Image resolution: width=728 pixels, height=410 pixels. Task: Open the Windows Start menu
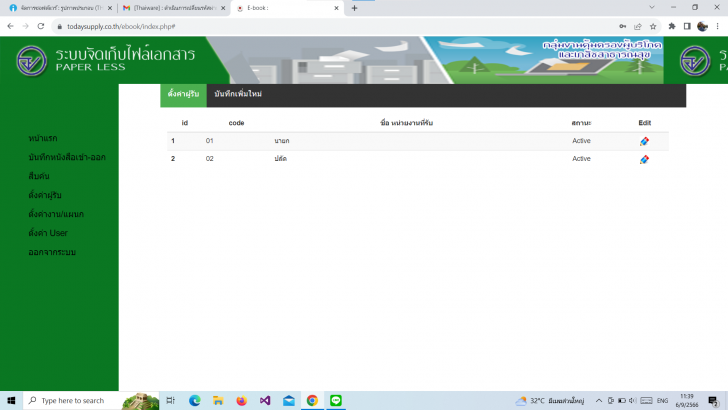tap(11, 400)
